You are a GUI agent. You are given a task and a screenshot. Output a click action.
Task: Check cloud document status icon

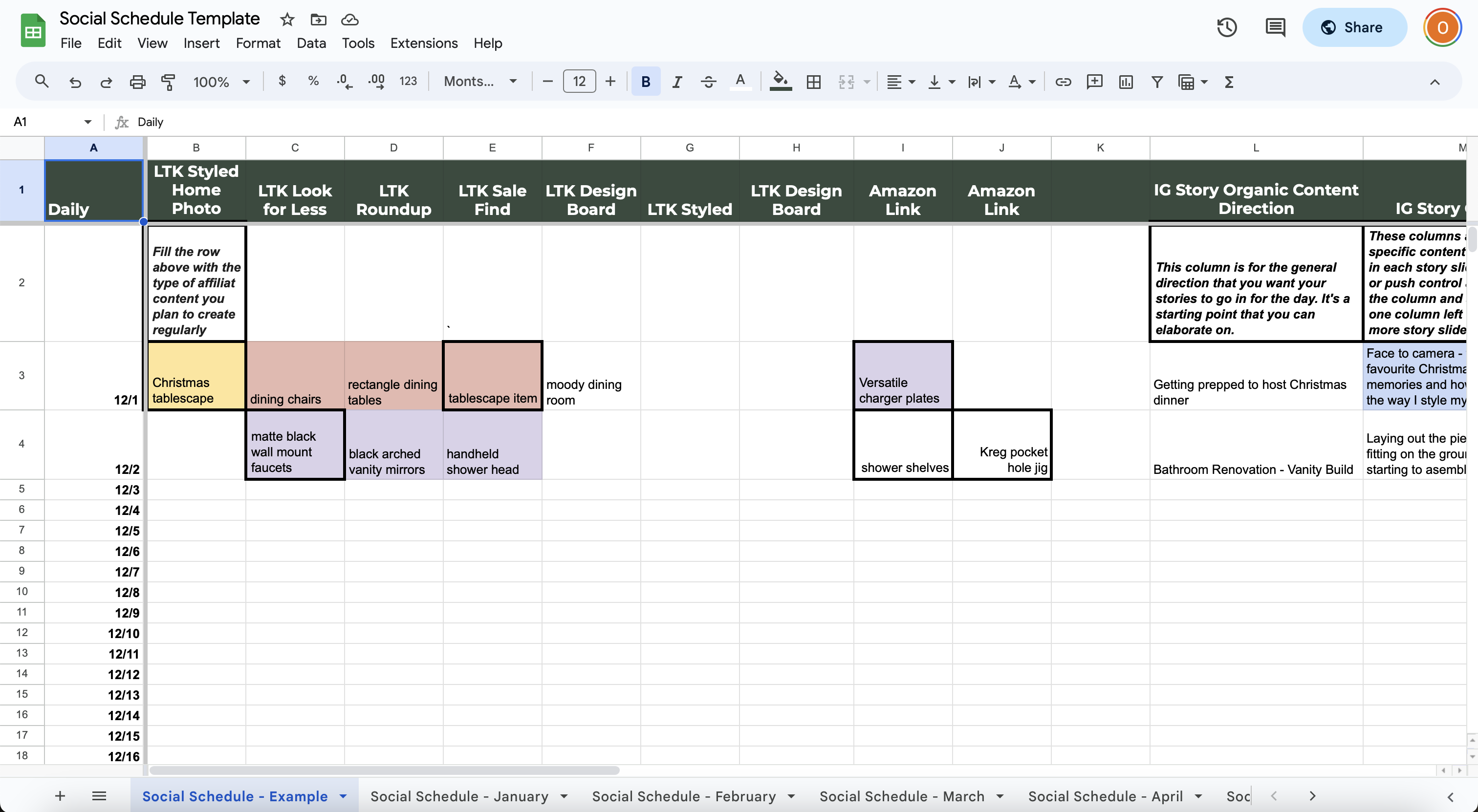coord(349,20)
